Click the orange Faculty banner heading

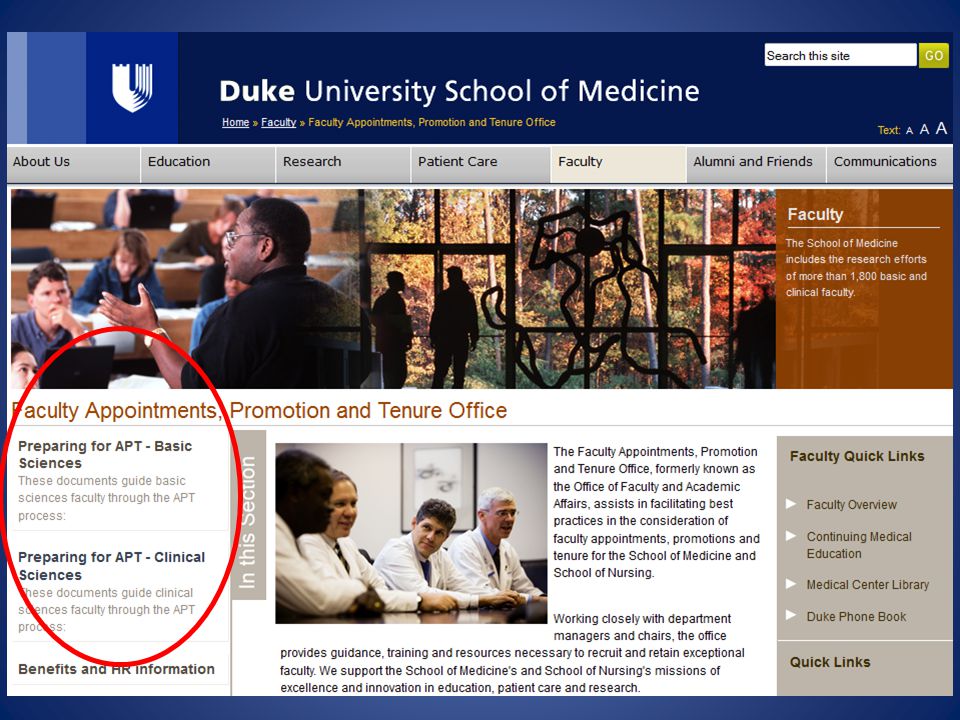815,214
